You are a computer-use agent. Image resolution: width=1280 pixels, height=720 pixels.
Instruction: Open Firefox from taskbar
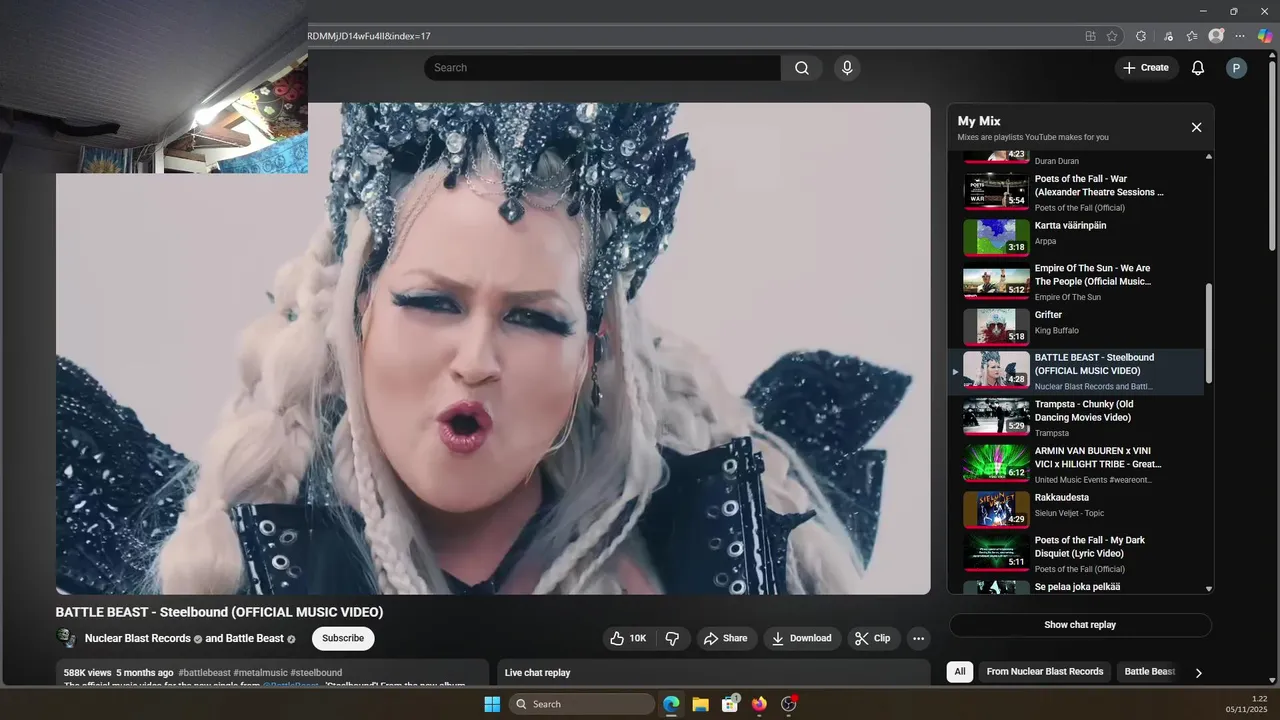coord(759,704)
